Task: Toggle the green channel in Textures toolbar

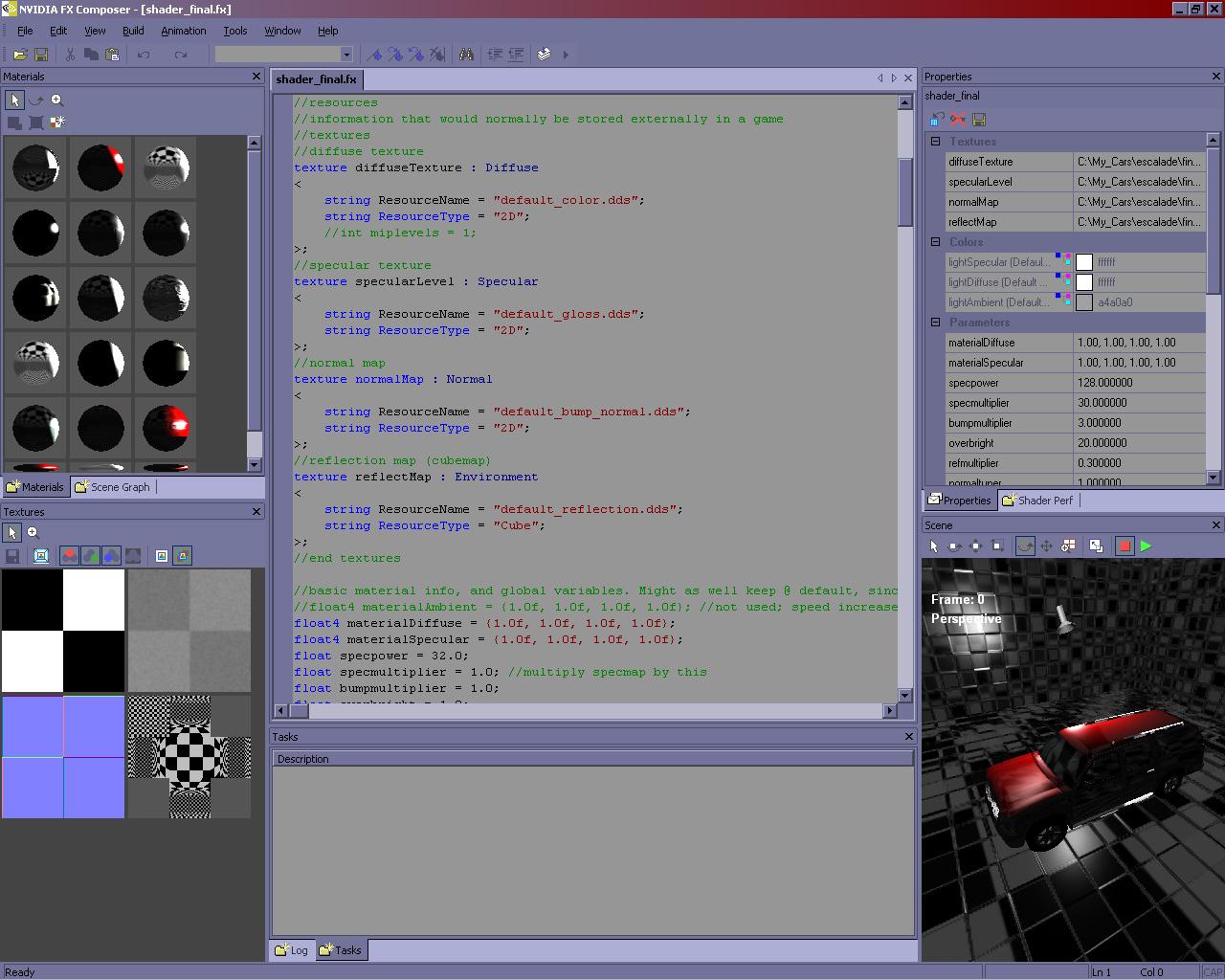Action: 90,556
